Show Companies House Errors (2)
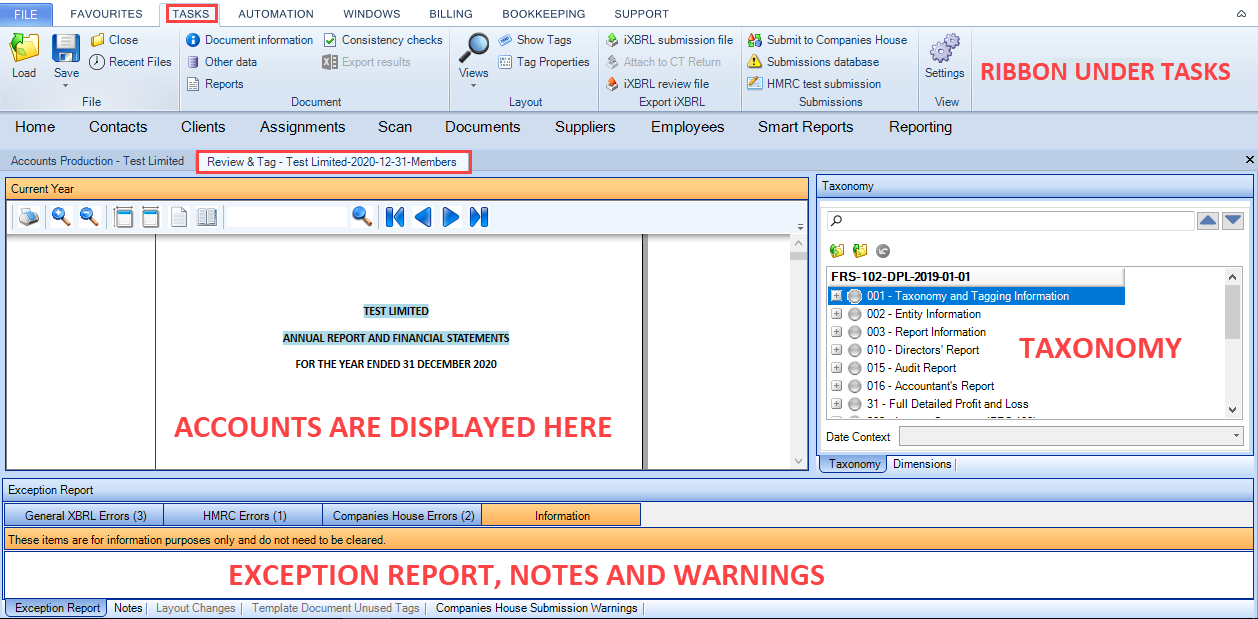Image resolution: width=1258 pixels, height=619 pixels. tap(403, 516)
